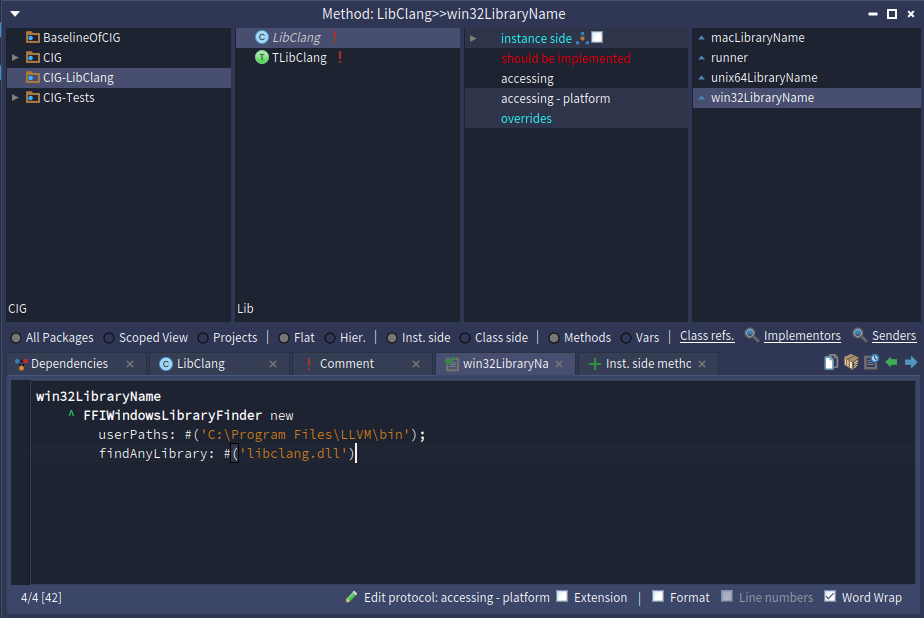
Task: Uncheck the Word Wrap checkbox
Action: pyautogui.click(x=830, y=597)
